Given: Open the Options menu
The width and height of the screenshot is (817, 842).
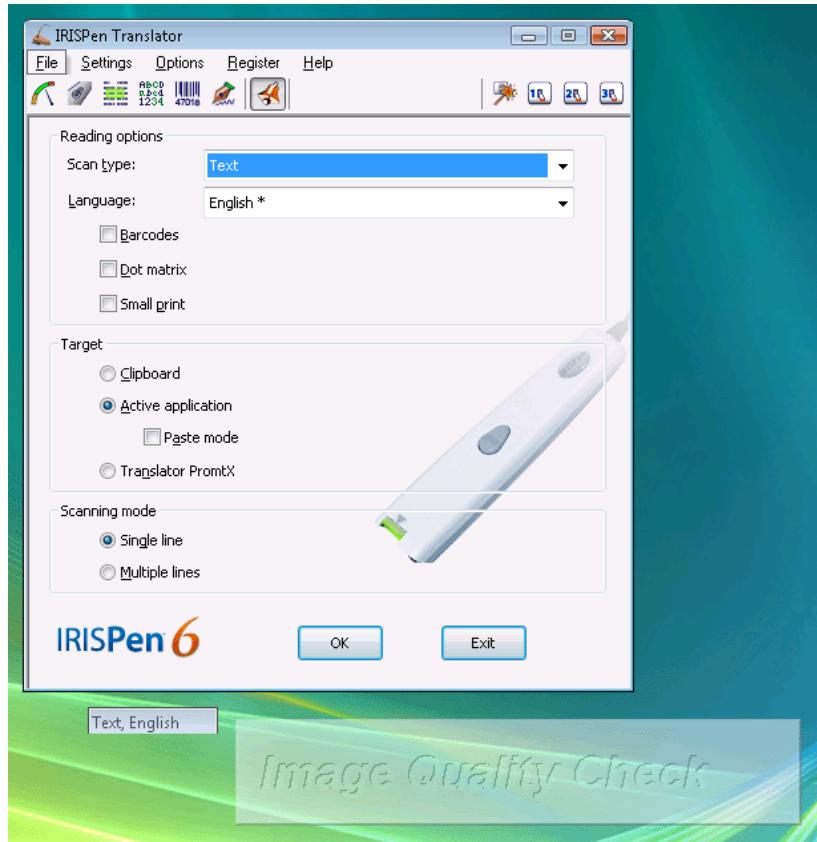Looking at the screenshot, I should (179, 63).
